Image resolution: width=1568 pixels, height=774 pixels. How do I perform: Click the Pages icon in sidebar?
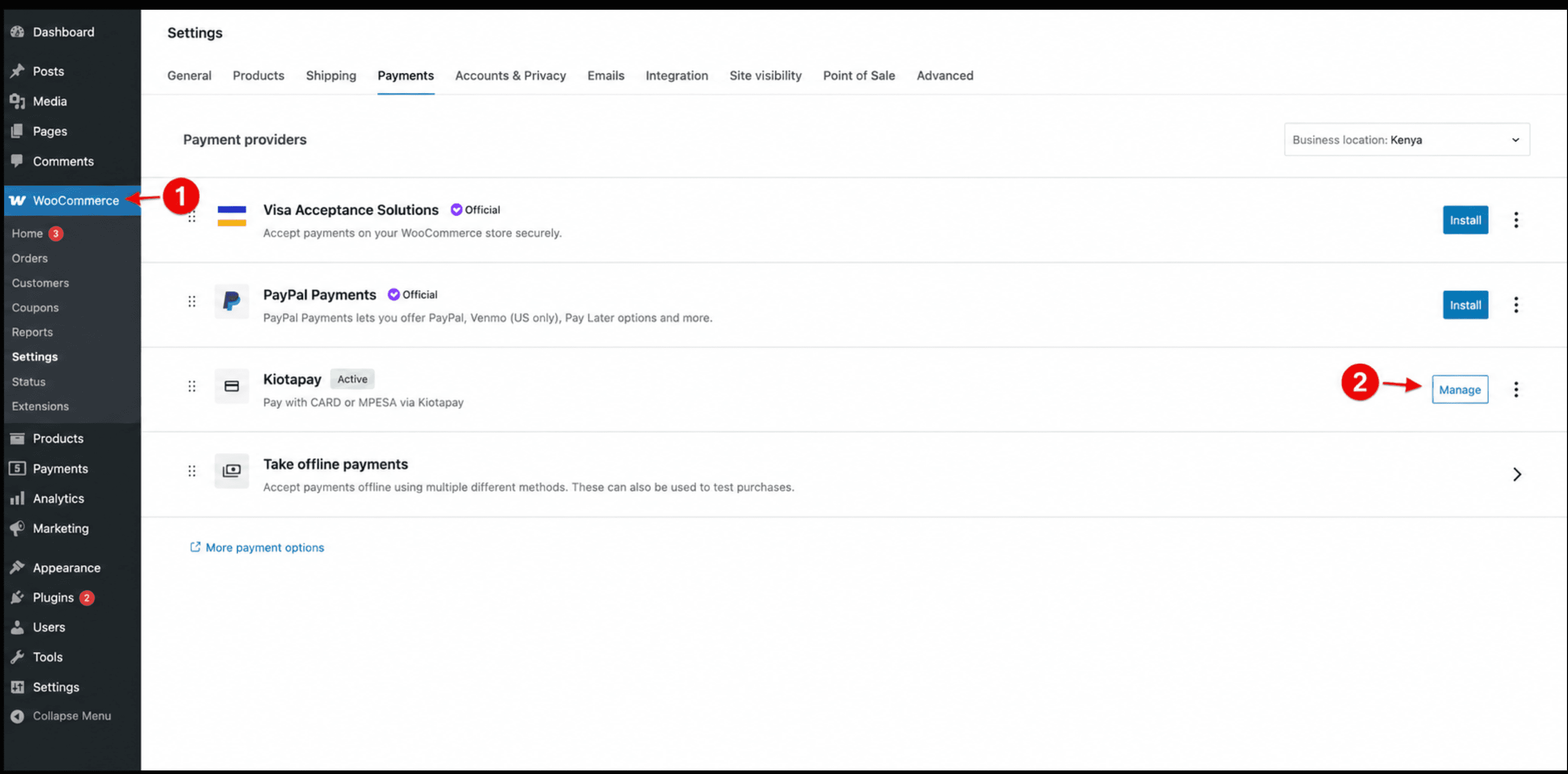pyautogui.click(x=17, y=131)
